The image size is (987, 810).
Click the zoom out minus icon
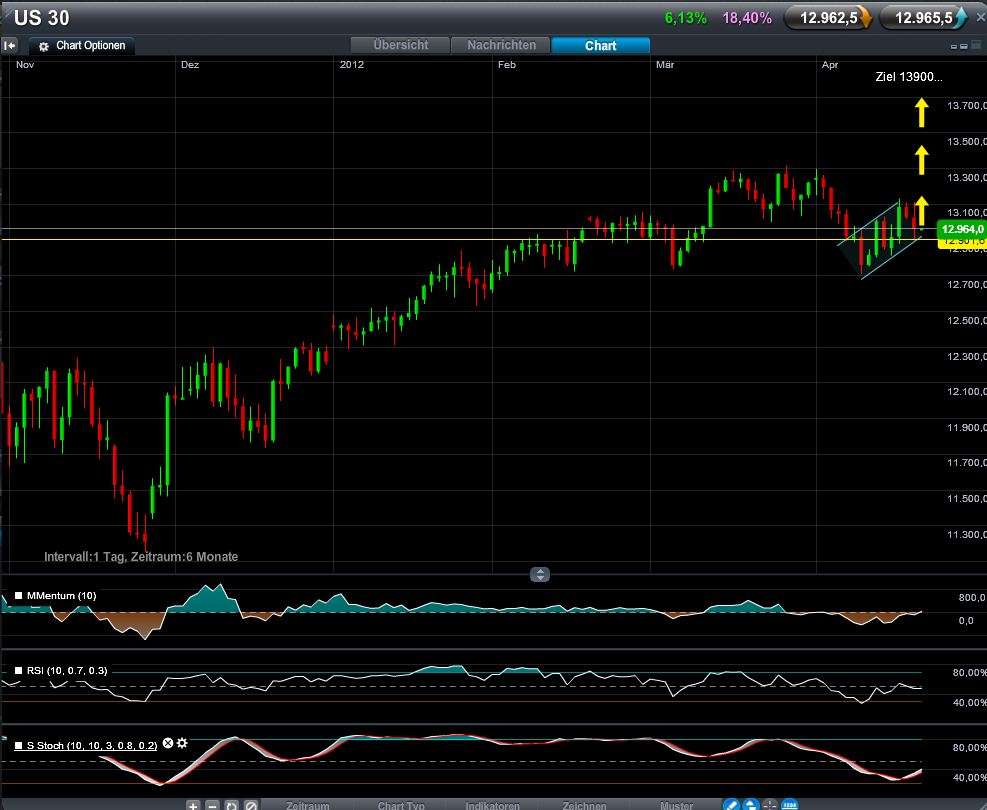click(x=212, y=805)
